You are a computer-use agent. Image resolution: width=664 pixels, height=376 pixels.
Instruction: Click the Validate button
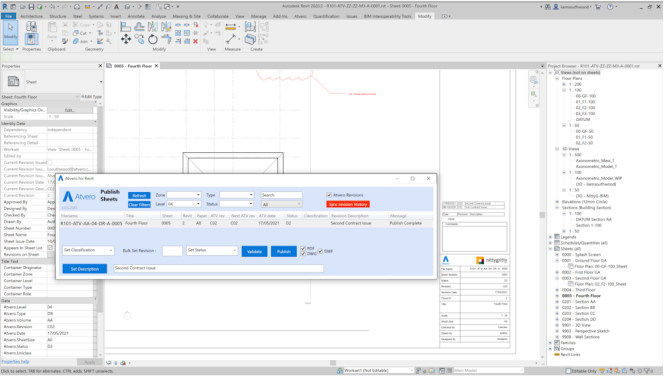[x=255, y=252]
